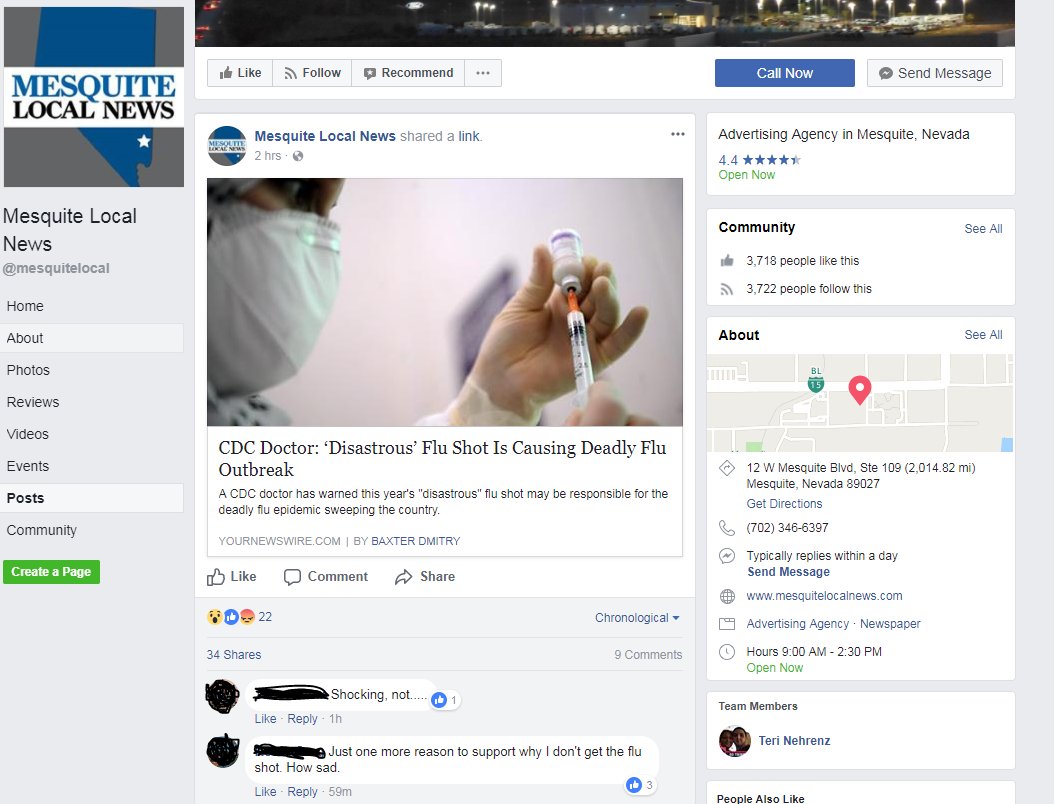Image resolution: width=1054 pixels, height=804 pixels.
Task: Click the Baxter Dmitry author link
Action: [415, 541]
